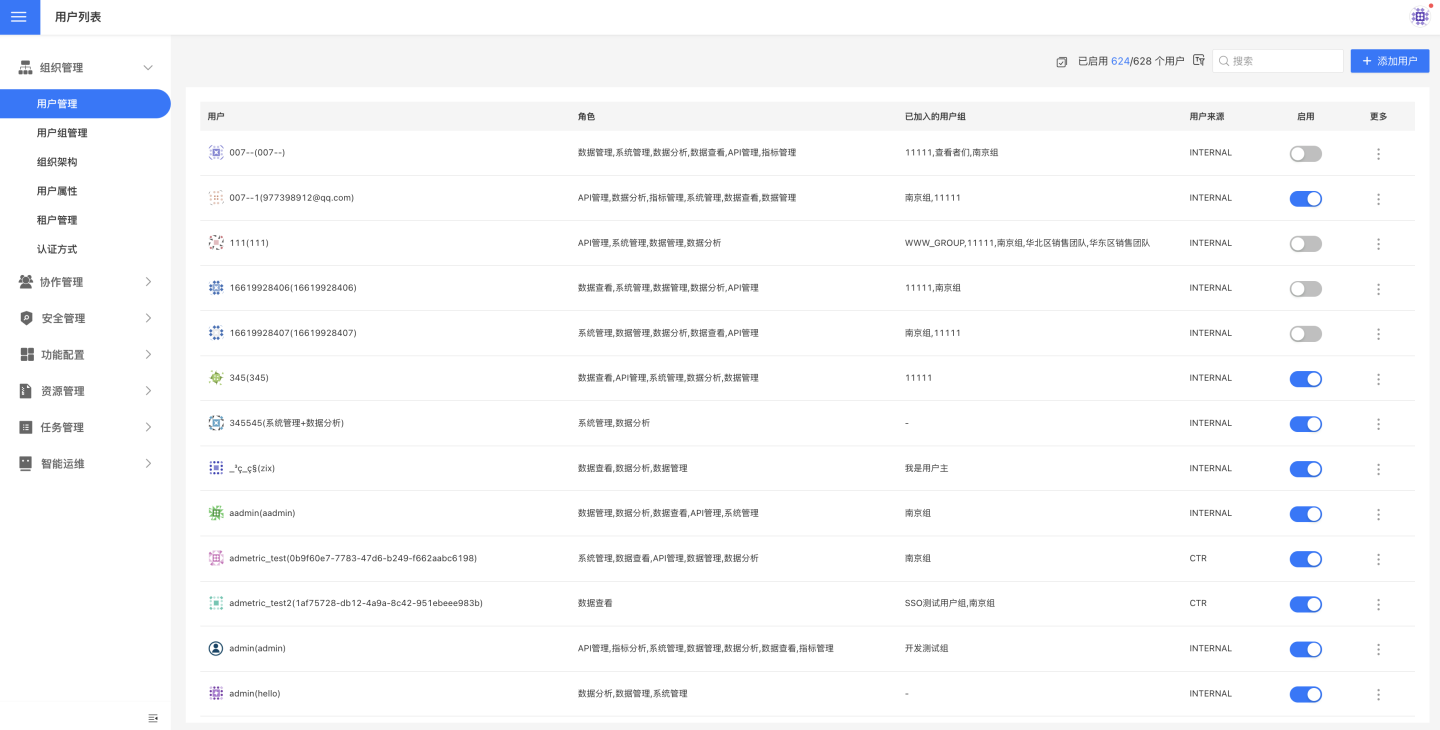Enable user 16619928406 toggle switch
Viewport: 1440px width, 730px height.
click(1305, 289)
